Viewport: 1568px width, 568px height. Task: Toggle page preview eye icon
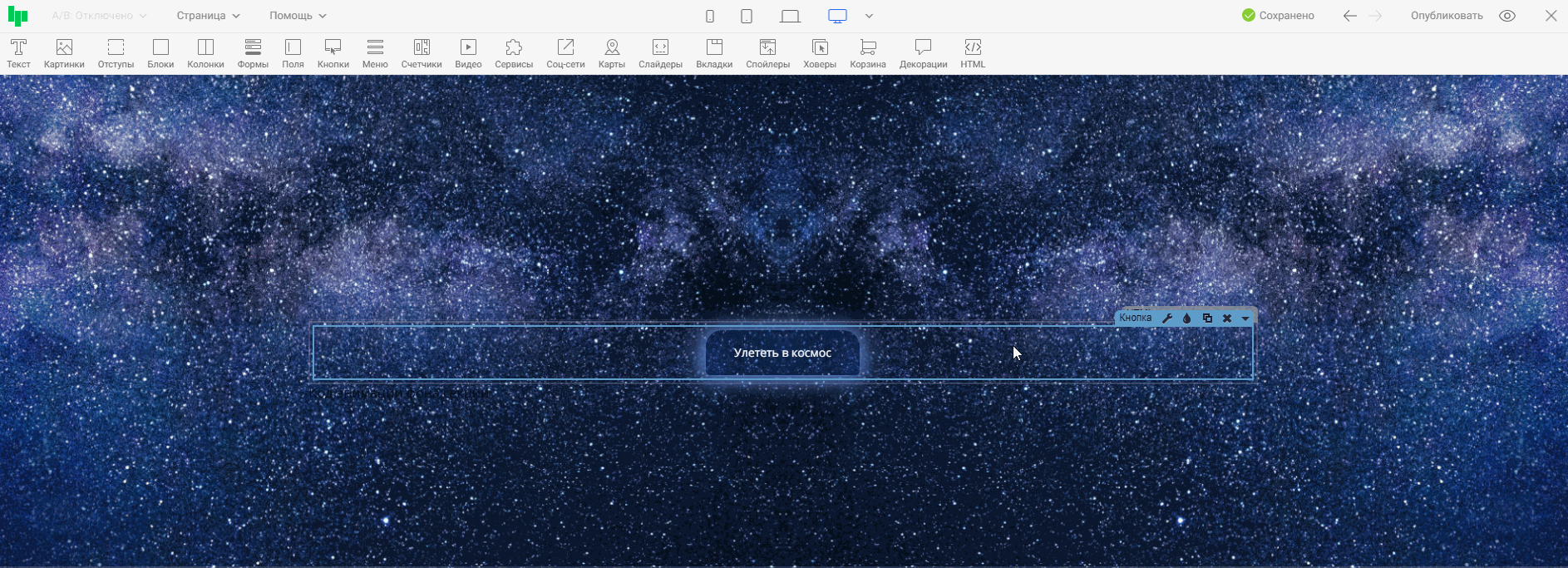tap(1507, 16)
